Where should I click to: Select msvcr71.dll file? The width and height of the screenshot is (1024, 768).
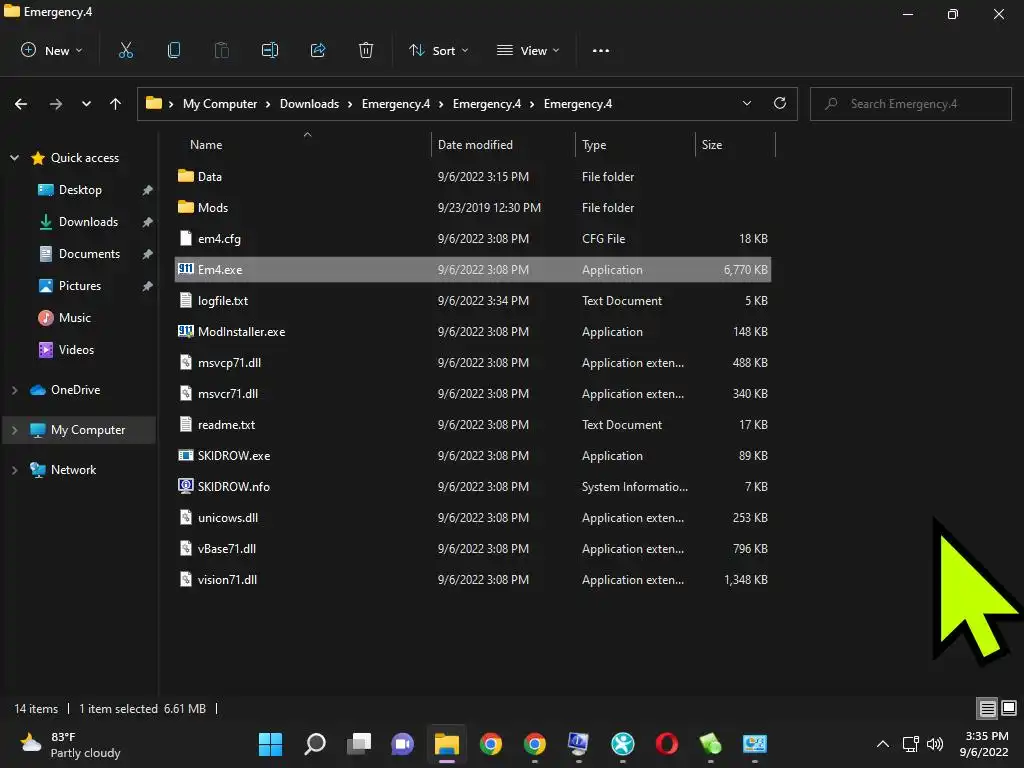[473, 394]
